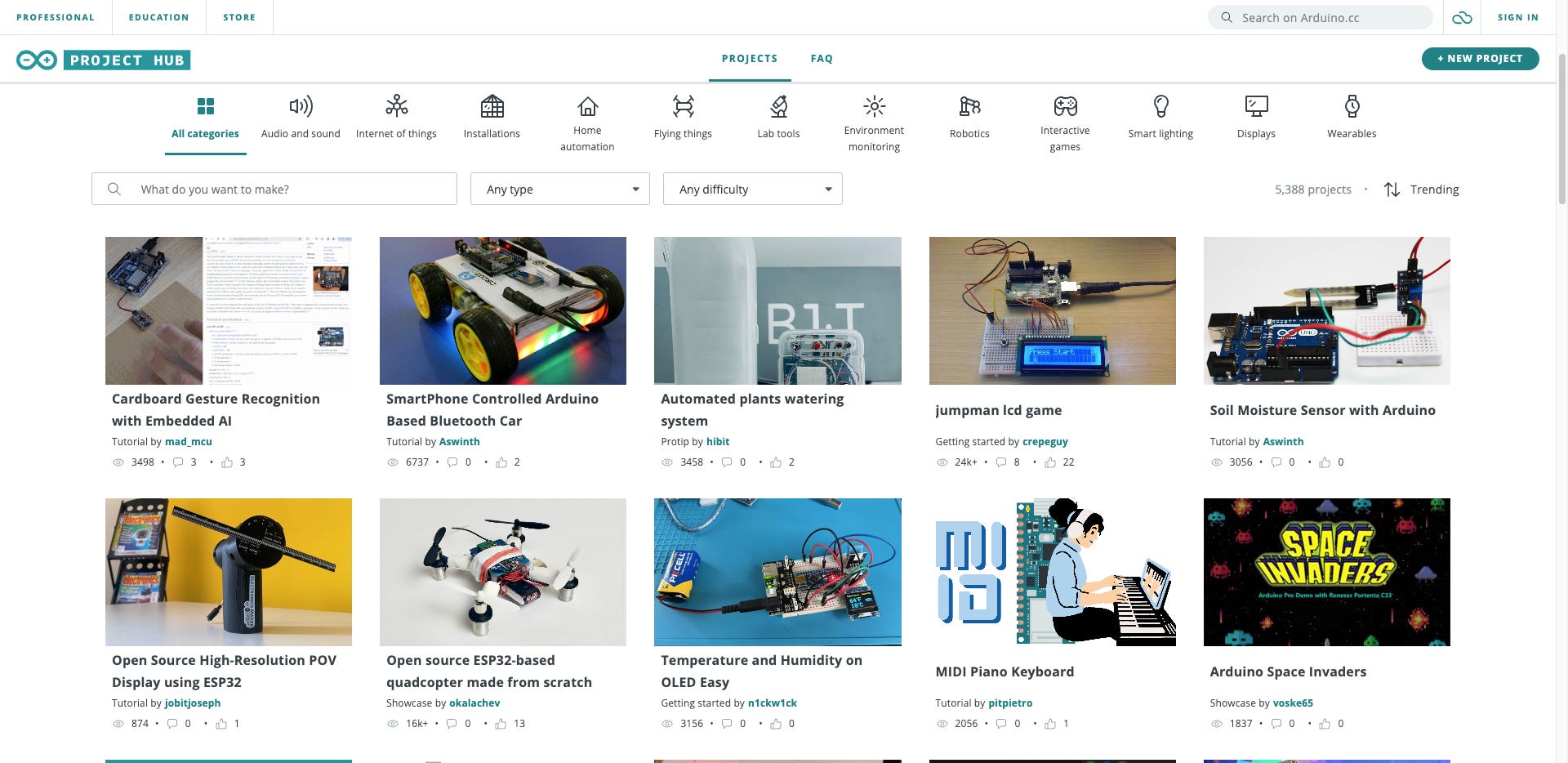1568x763 pixels.
Task: Click the What do you want to make field
Action: [274, 189]
